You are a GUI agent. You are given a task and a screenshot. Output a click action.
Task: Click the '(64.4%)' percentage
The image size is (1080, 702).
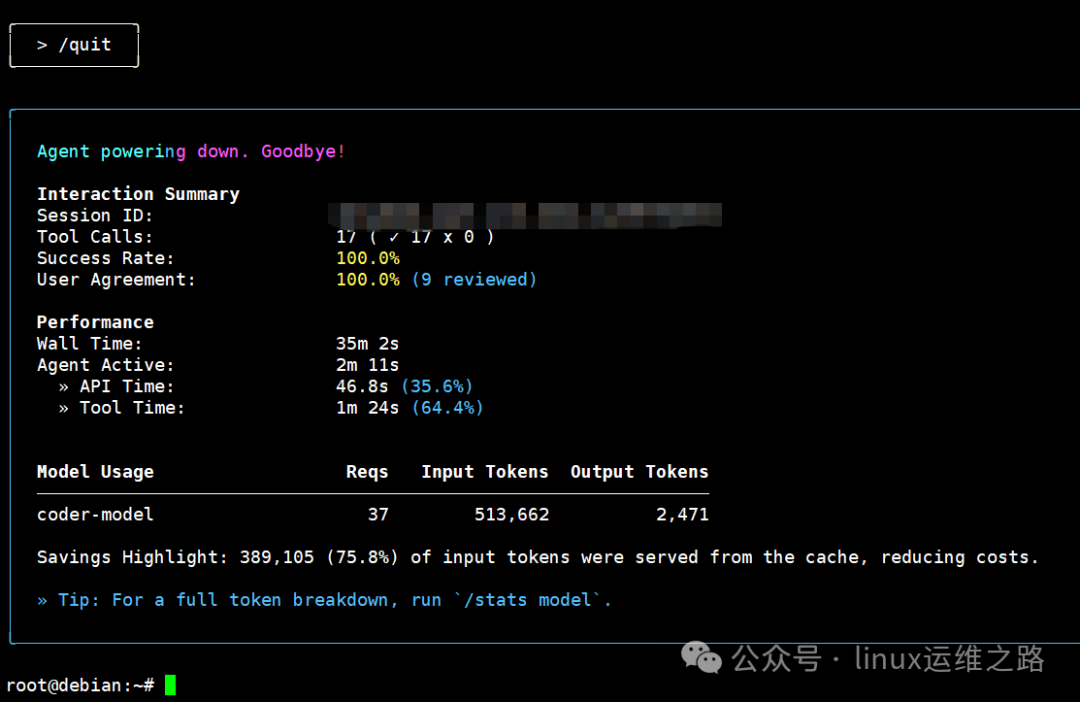pyautogui.click(x=448, y=408)
